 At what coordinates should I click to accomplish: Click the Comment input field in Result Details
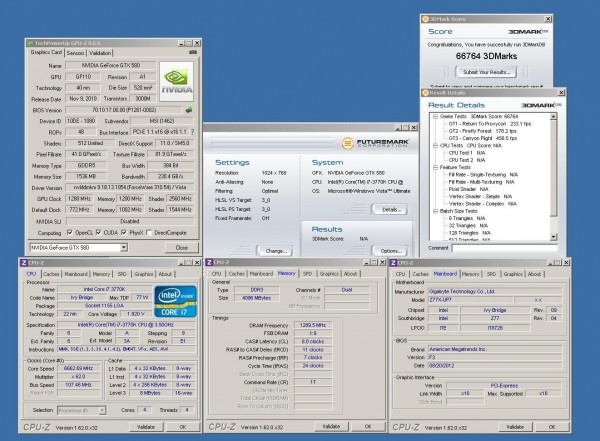pos(504,248)
